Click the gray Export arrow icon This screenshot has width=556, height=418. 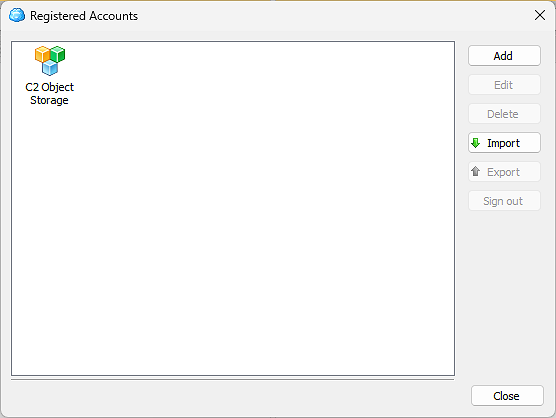[x=476, y=172]
